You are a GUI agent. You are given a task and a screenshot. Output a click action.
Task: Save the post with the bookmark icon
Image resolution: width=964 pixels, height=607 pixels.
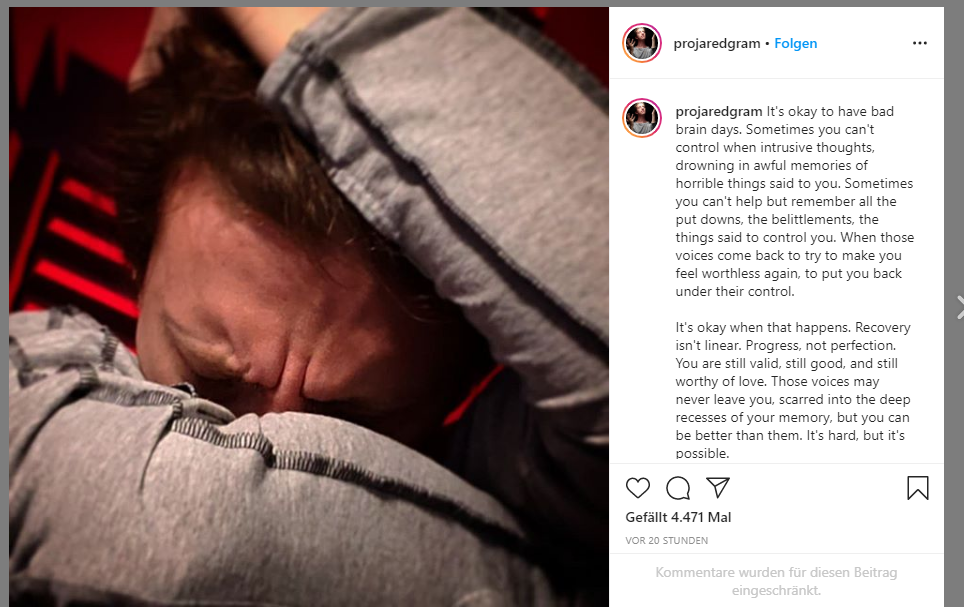918,488
